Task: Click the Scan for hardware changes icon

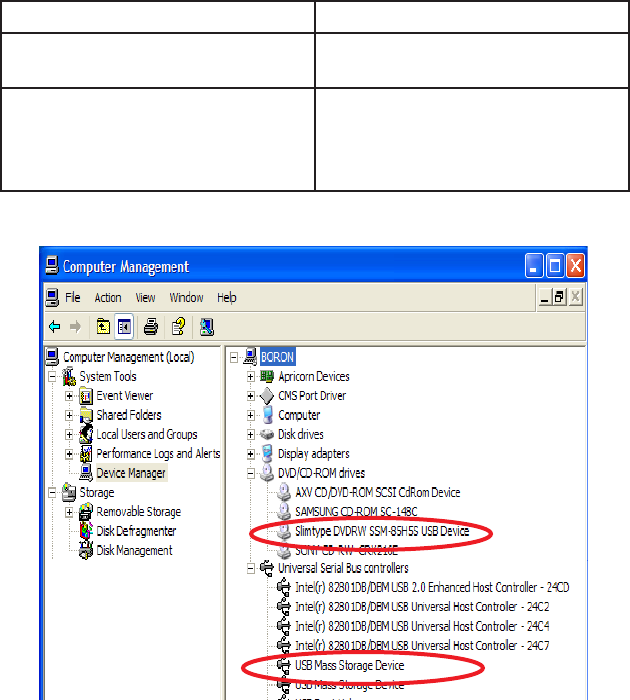Action: click(x=207, y=327)
